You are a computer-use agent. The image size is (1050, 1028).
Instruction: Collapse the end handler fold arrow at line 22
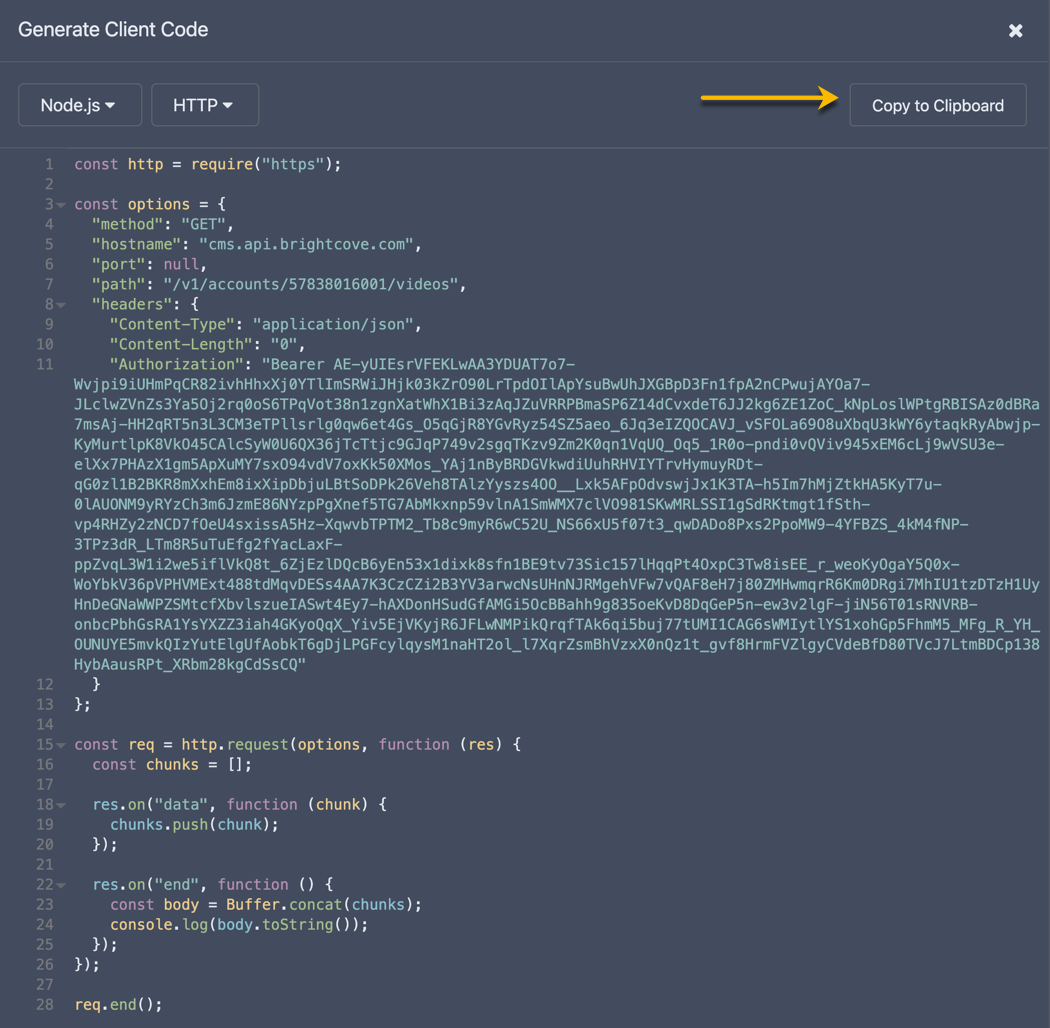coord(62,885)
